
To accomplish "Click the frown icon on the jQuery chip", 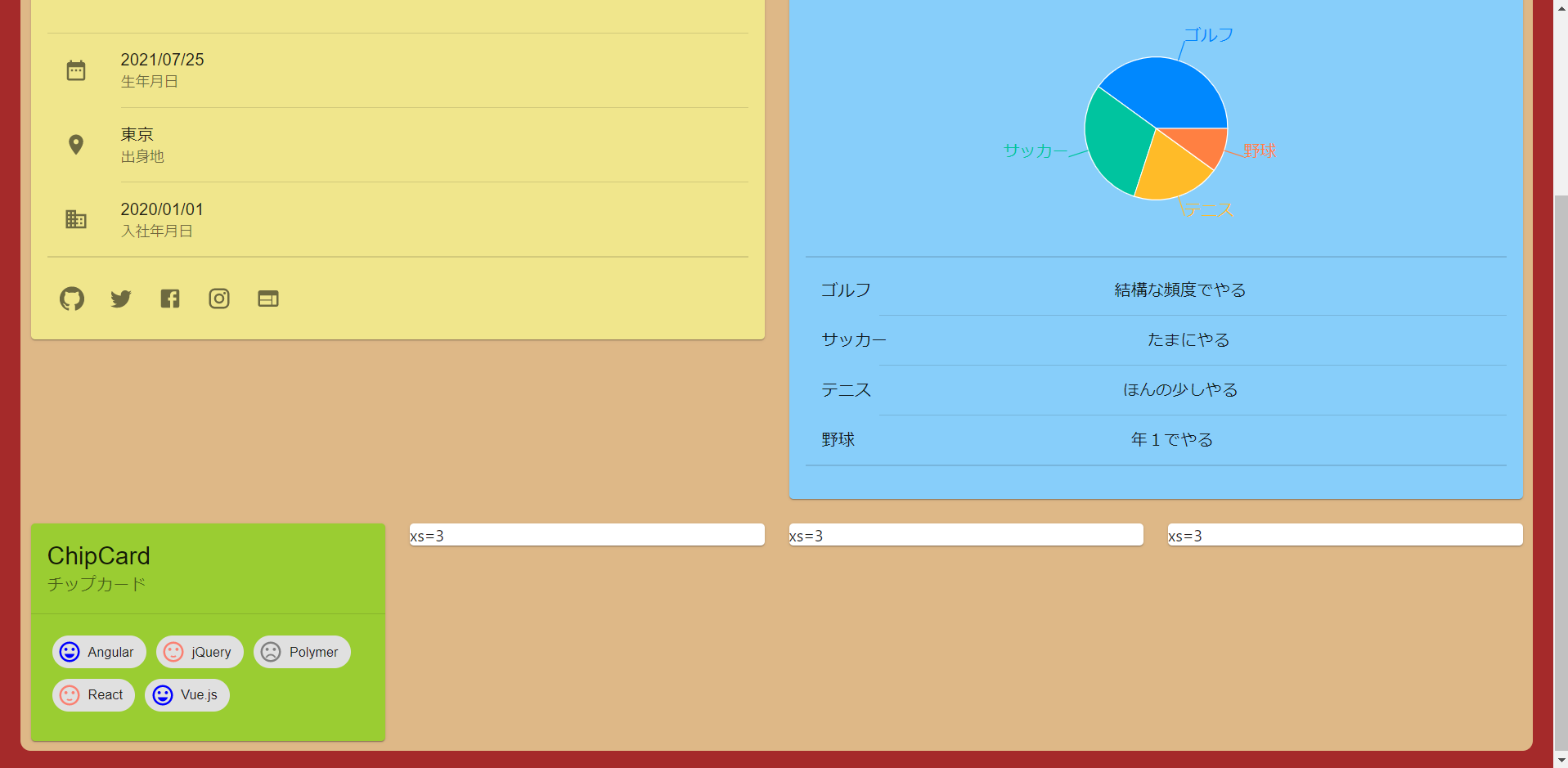I will point(173,652).
